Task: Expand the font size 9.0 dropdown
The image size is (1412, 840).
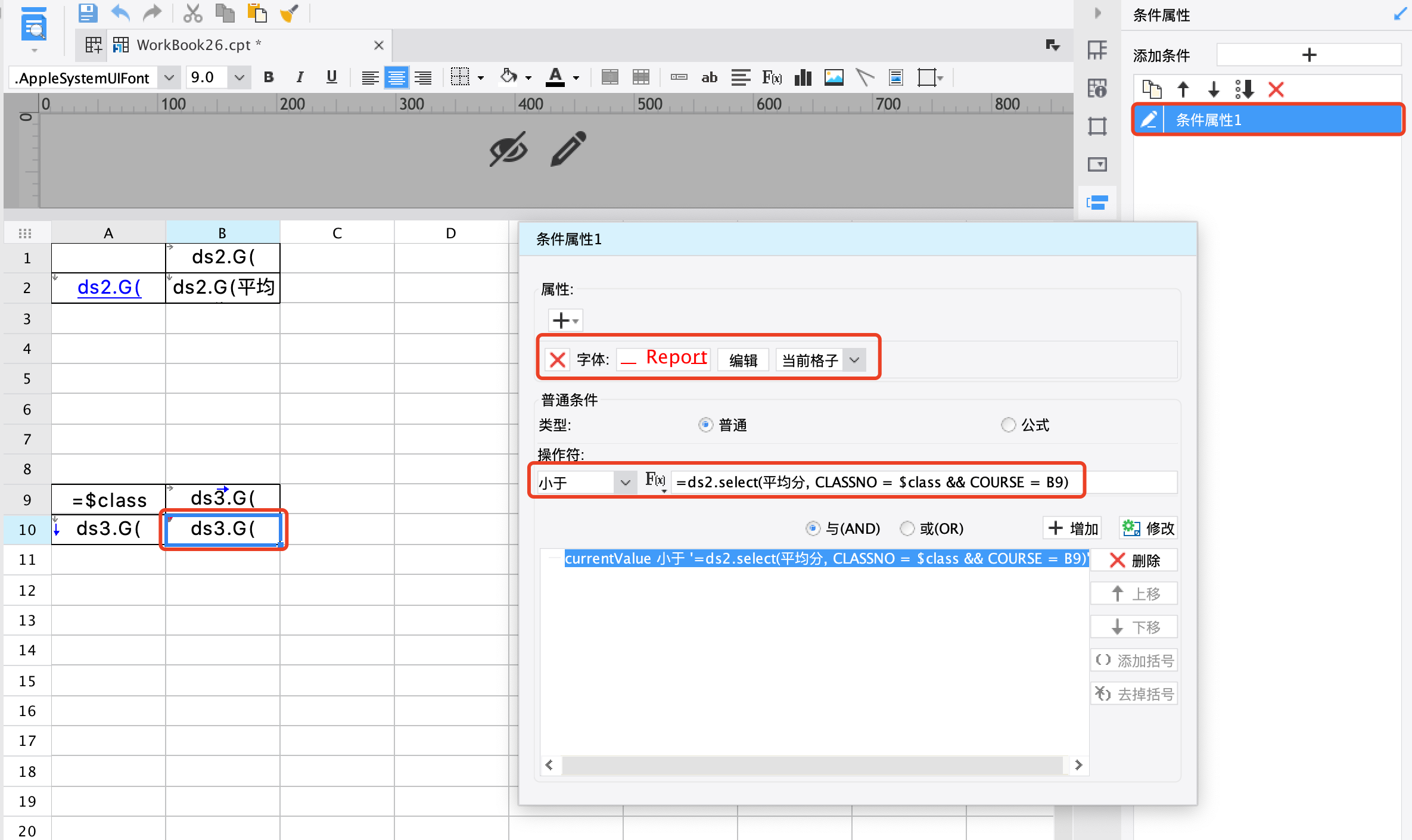Action: (x=239, y=77)
